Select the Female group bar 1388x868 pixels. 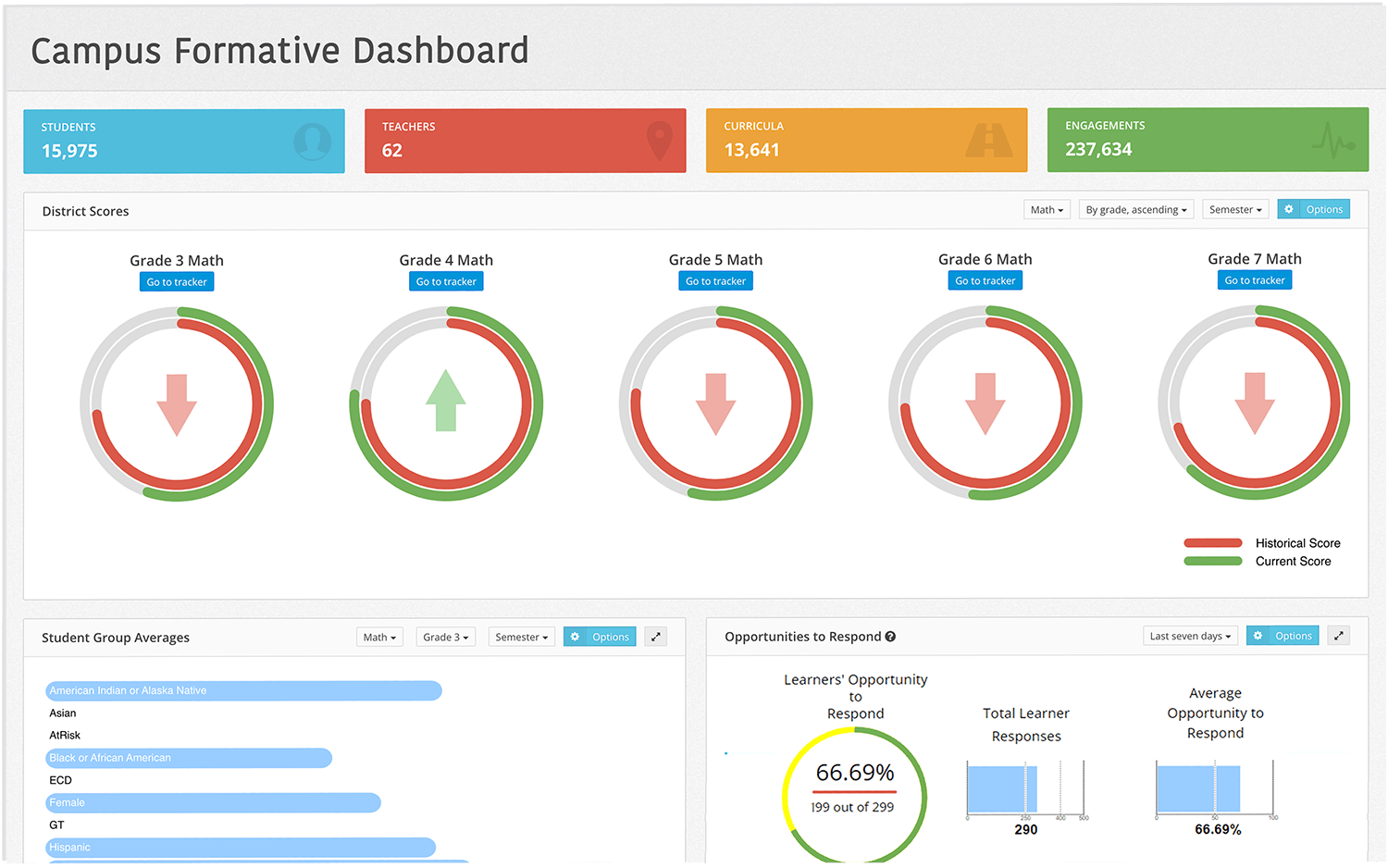213,803
